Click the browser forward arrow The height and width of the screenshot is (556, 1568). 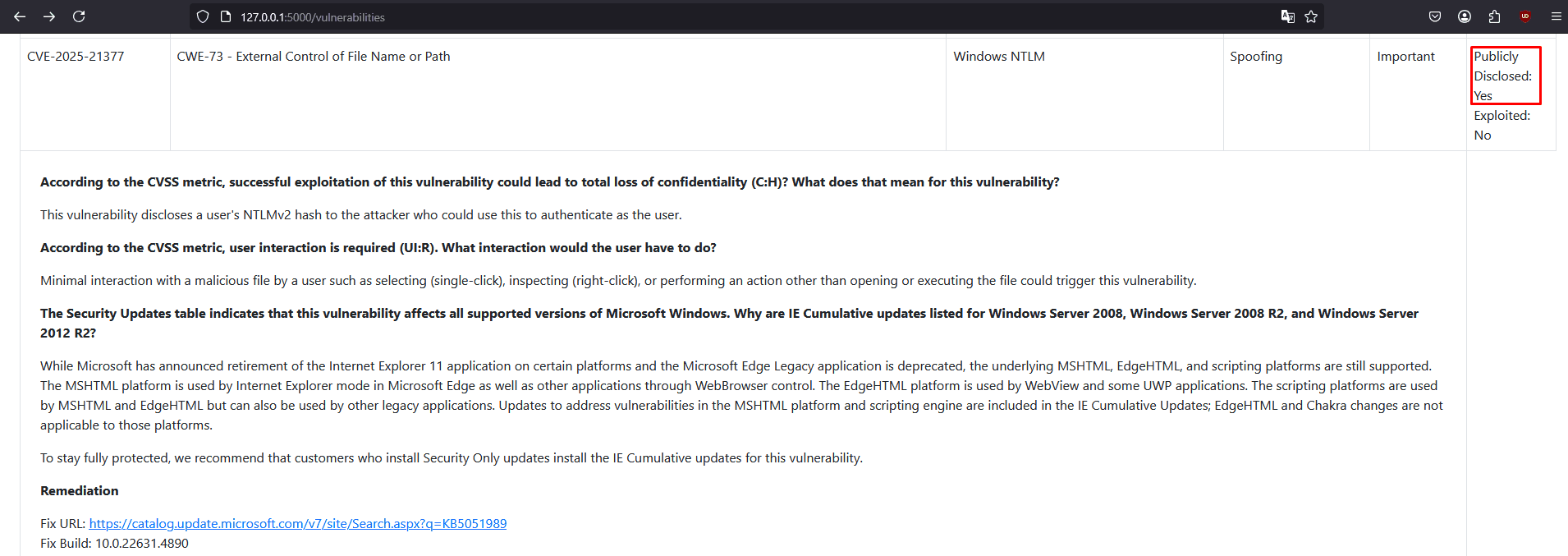coord(49,16)
